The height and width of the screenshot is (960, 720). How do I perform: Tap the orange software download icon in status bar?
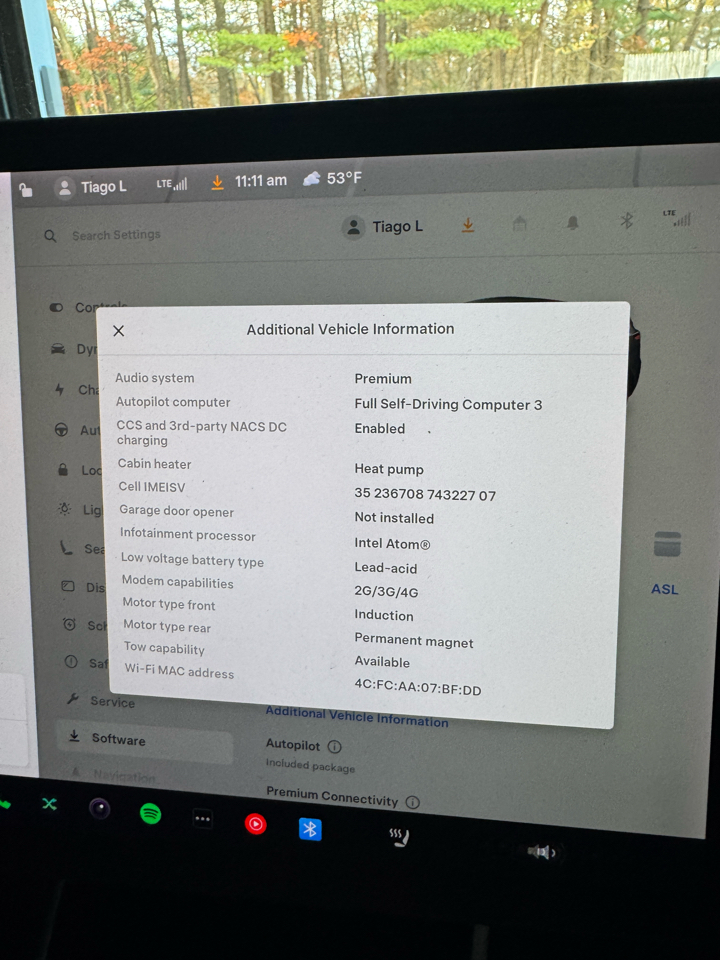[217, 182]
